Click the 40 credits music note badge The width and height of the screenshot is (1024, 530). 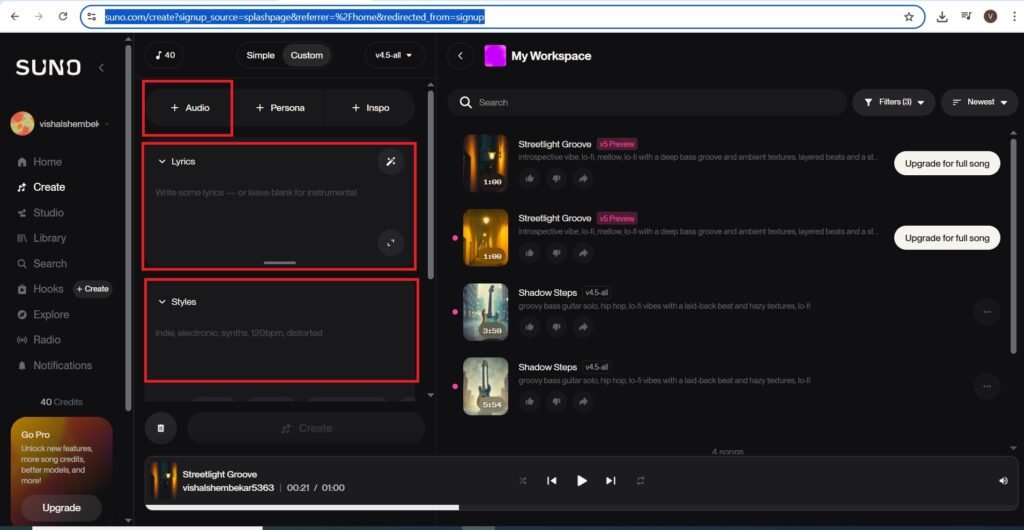point(165,55)
